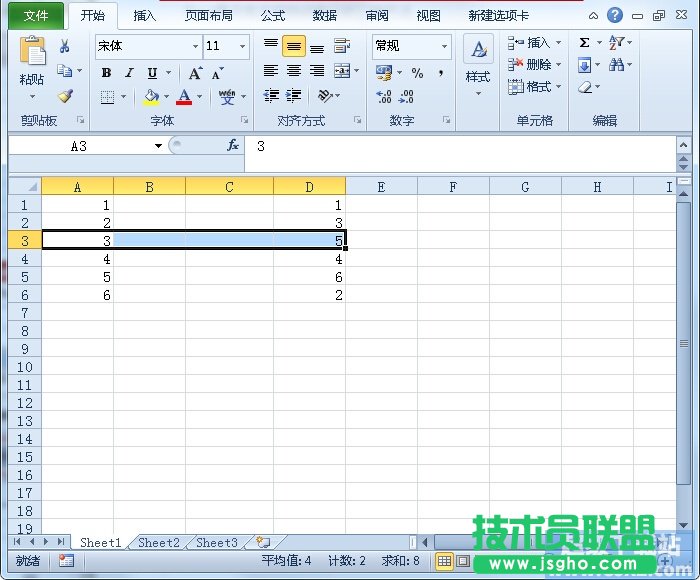
Task: Expand fill color dropdown arrow
Action: (167, 97)
